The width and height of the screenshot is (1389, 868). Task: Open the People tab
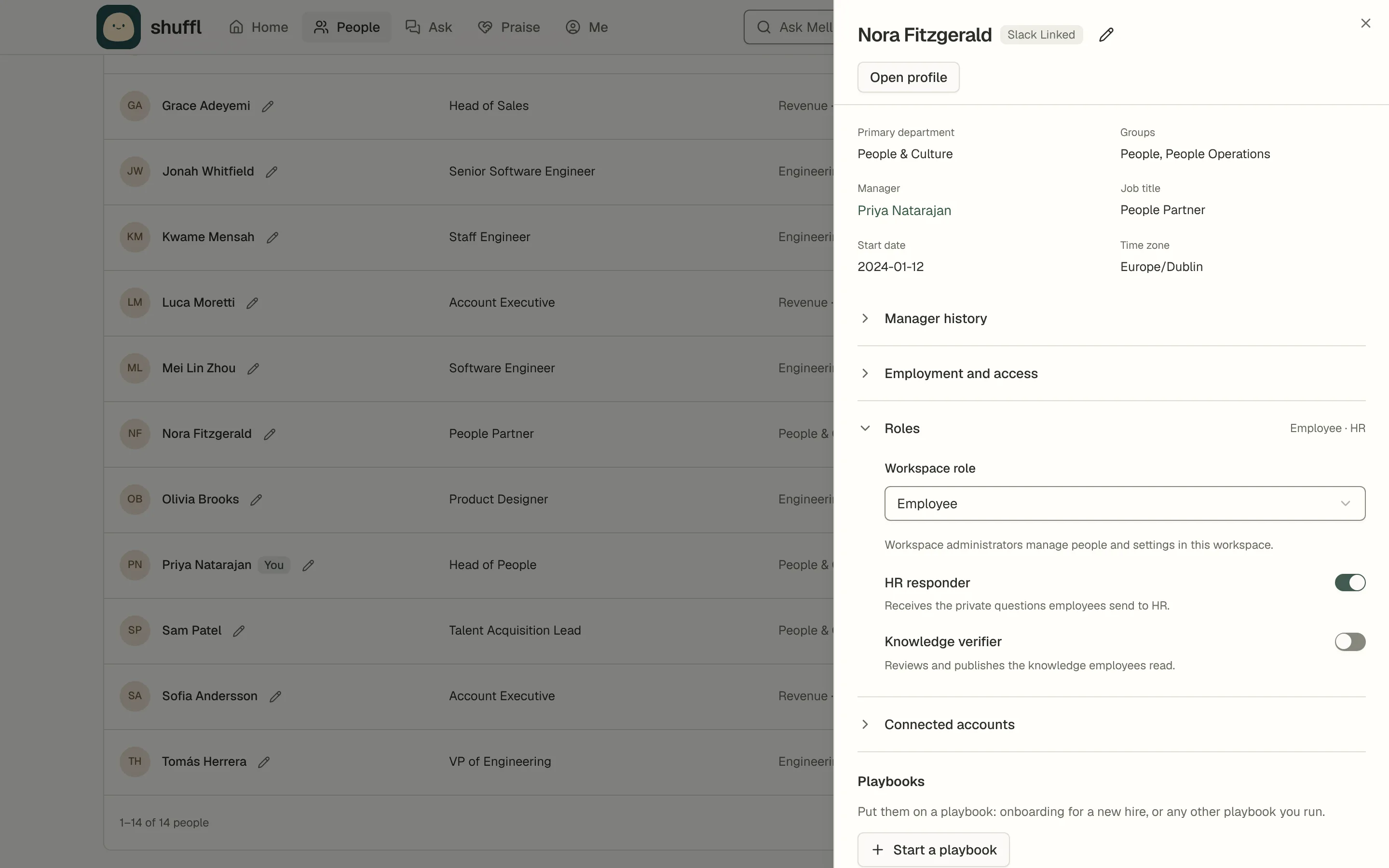(x=347, y=27)
